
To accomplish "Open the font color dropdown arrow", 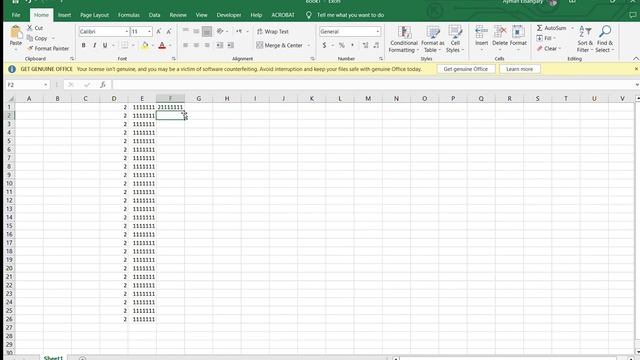I will click(x=170, y=45).
